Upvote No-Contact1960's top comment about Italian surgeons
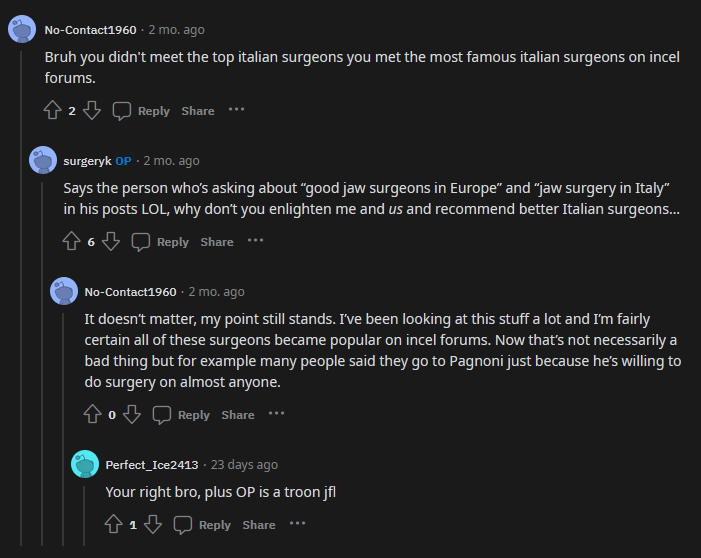The height and width of the screenshot is (558, 701). [x=53, y=110]
